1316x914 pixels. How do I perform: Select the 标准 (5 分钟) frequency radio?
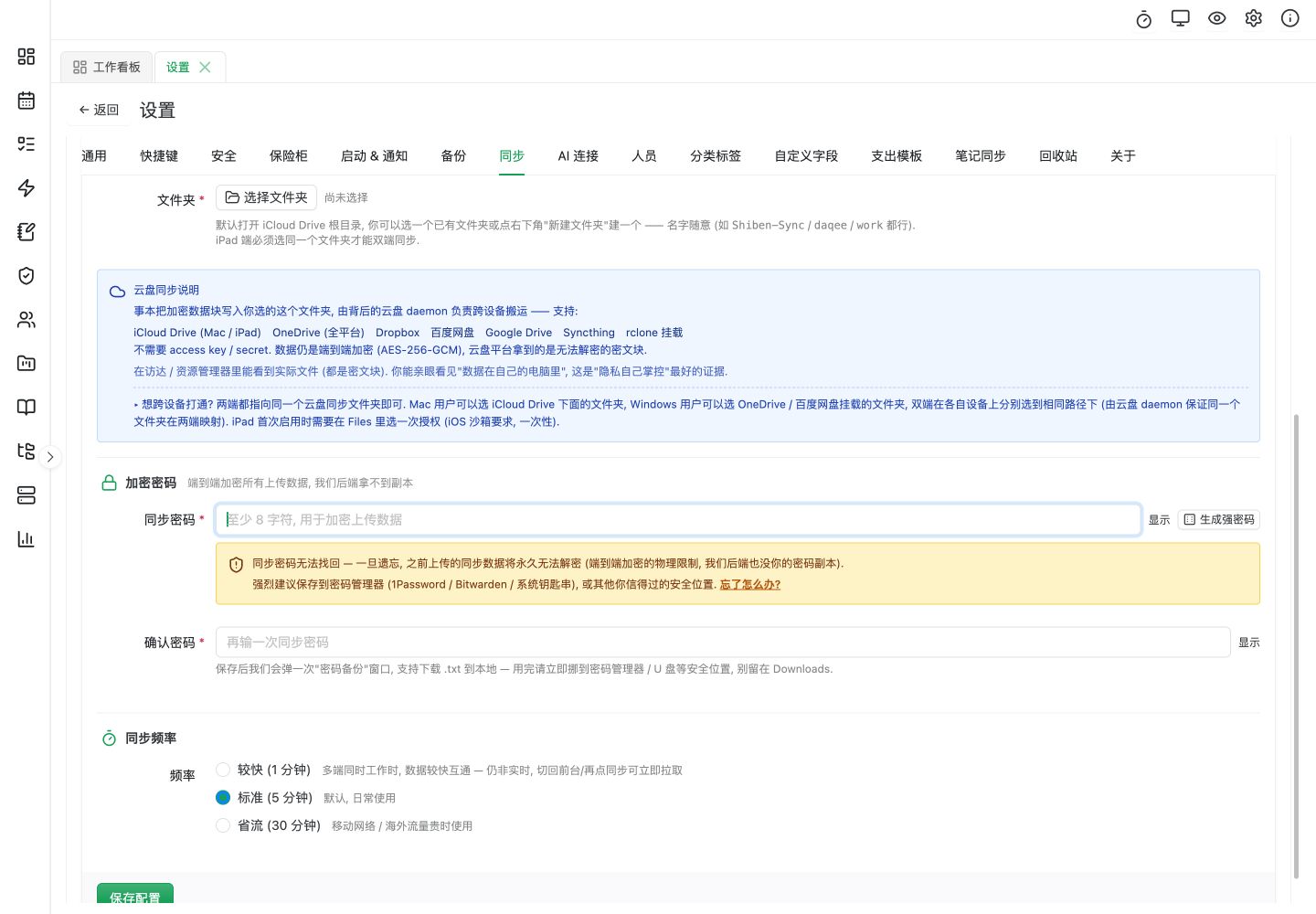pos(223,797)
